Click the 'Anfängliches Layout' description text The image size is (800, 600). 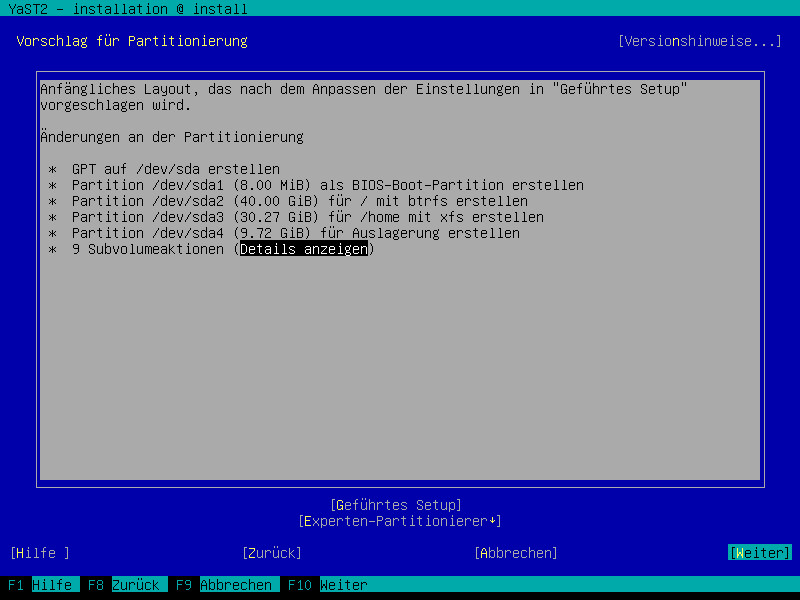click(364, 97)
